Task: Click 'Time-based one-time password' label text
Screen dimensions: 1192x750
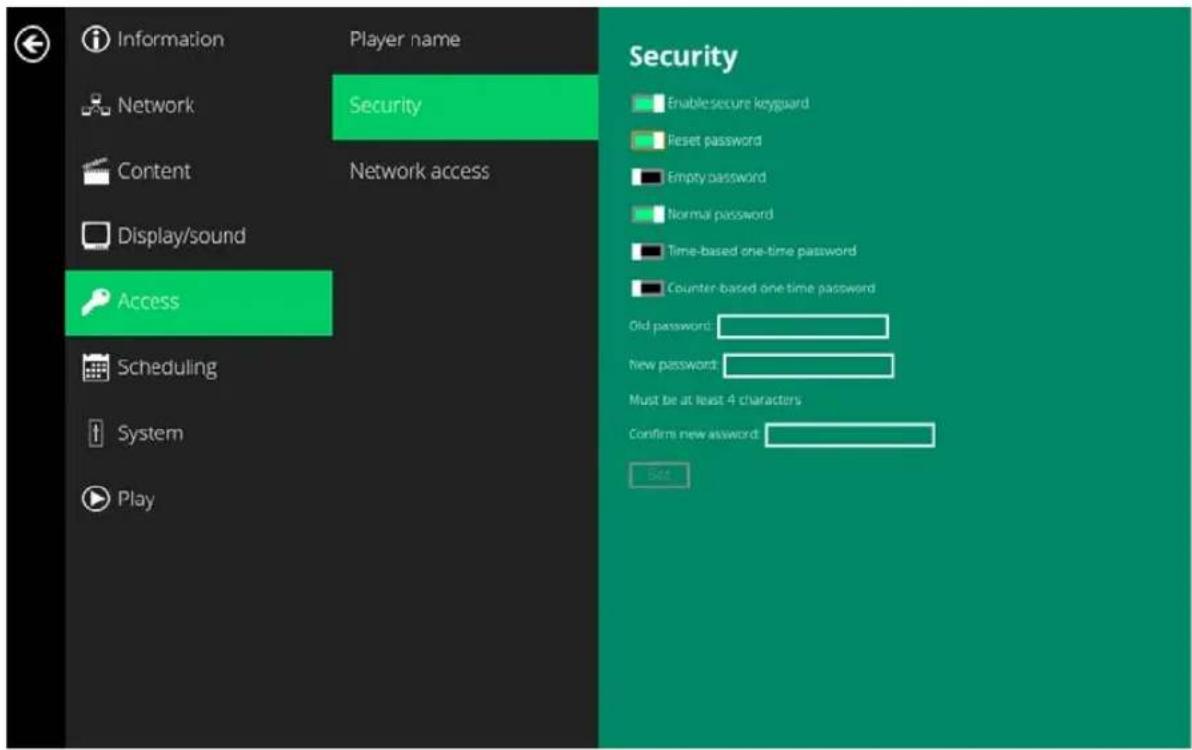Action: click(x=762, y=252)
